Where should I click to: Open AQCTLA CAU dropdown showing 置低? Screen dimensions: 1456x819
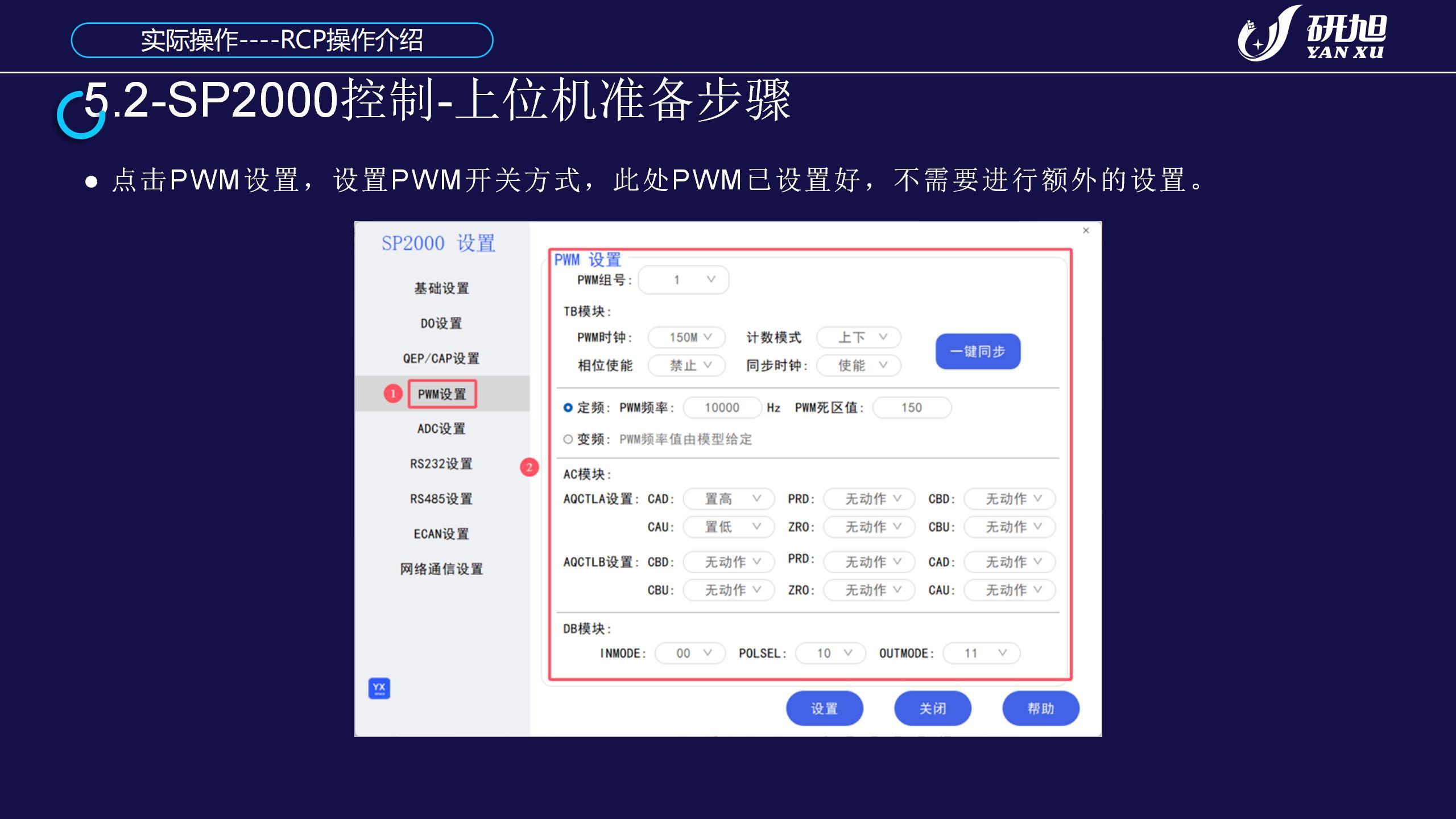pos(729,527)
